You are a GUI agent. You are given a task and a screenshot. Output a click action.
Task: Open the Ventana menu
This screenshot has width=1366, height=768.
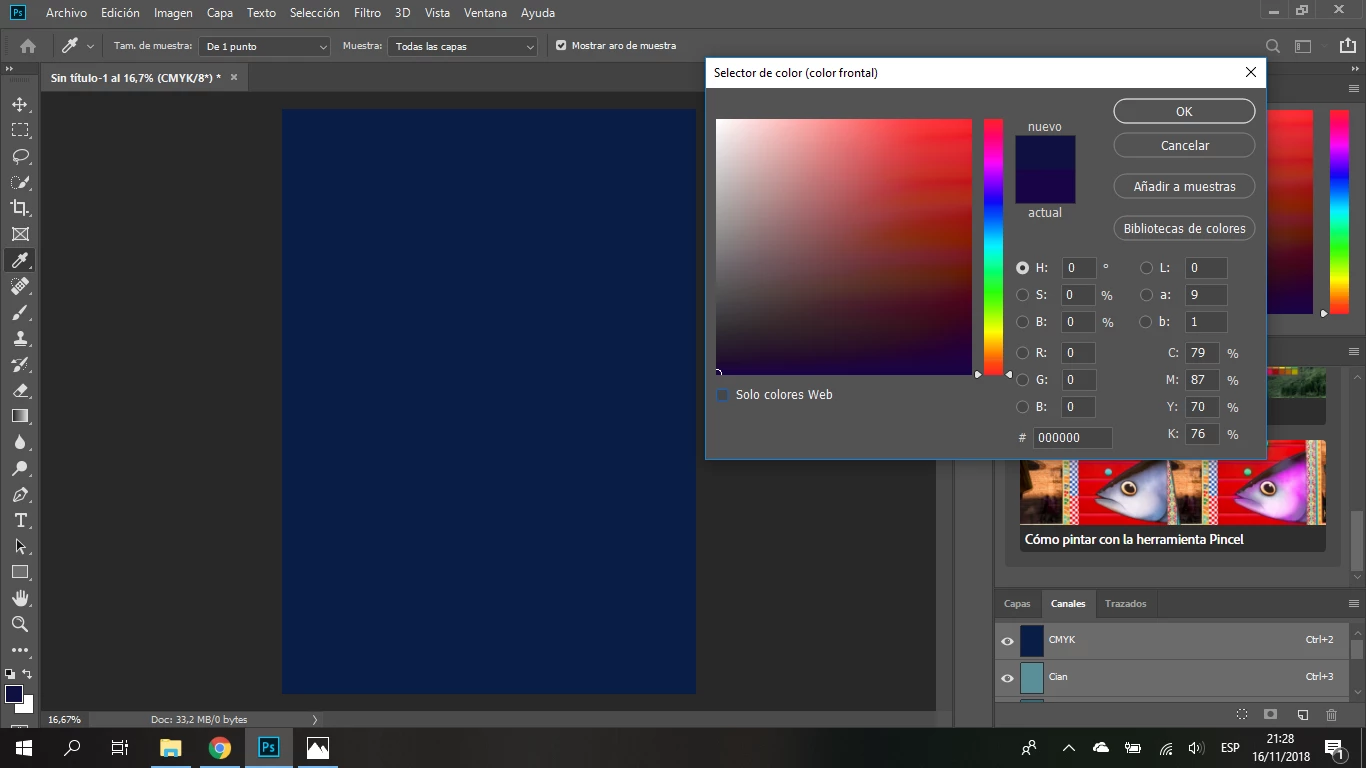pyautogui.click(x=485, y=13)
